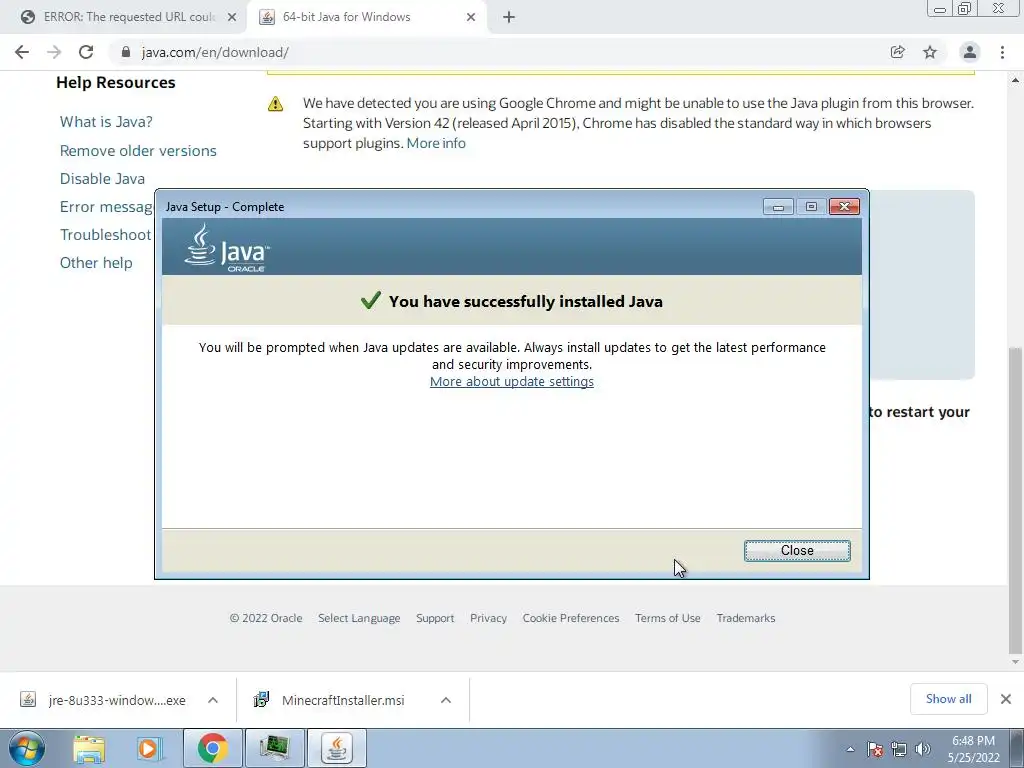Open a new browser tab
The width and height of the screenshot is (1024, 768).
click(509, 17)
